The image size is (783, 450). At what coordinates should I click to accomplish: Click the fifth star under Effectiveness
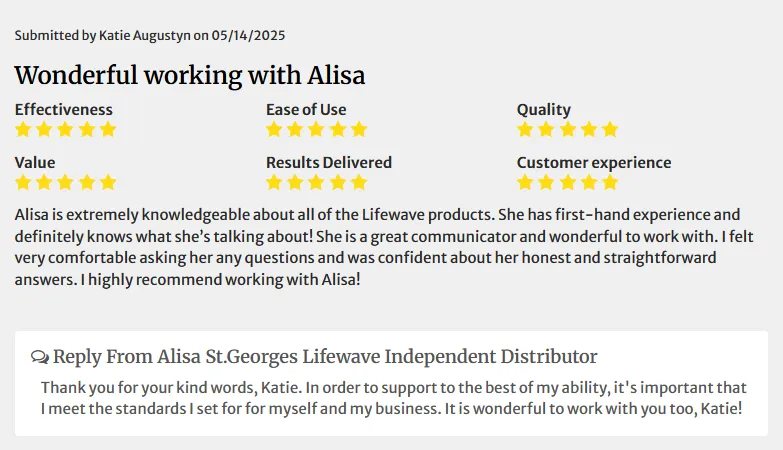pos(108,130)
